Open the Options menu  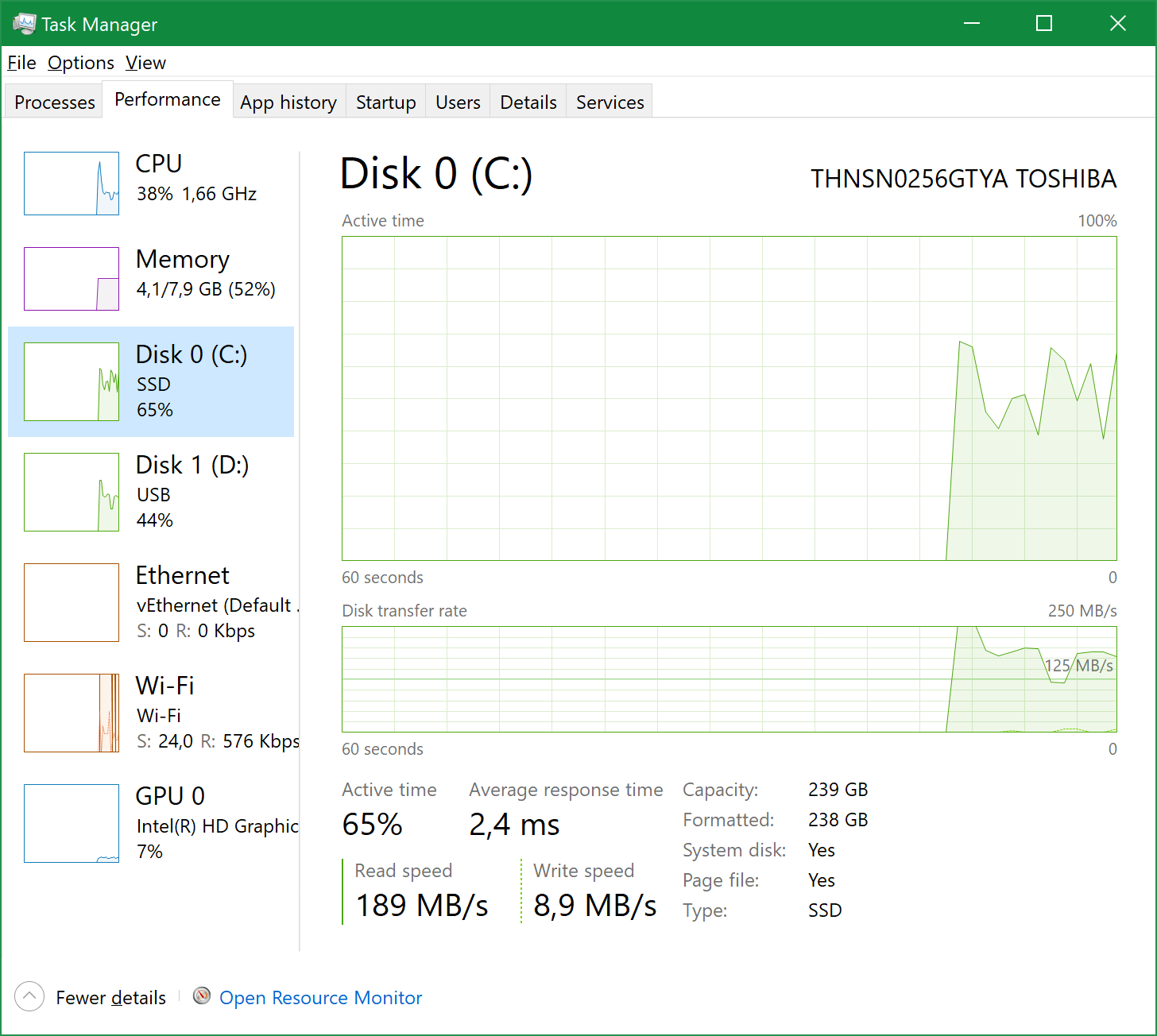pos(81,63)
